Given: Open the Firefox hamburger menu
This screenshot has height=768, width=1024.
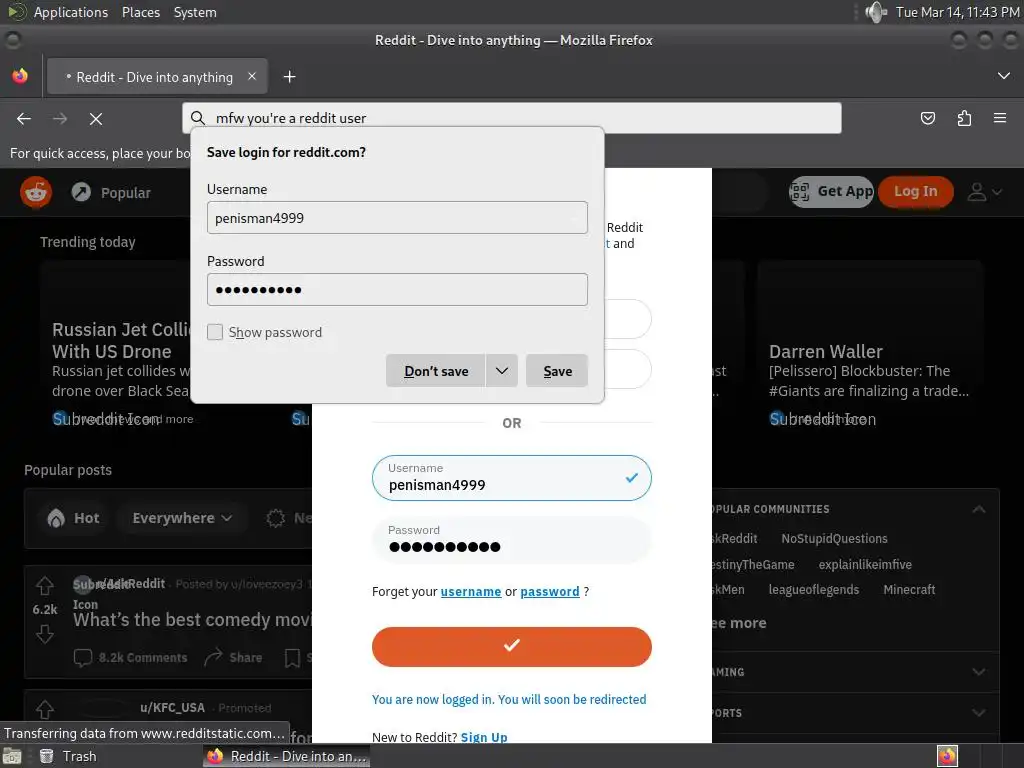Looking at the screenshot, I should (1000, 118).
